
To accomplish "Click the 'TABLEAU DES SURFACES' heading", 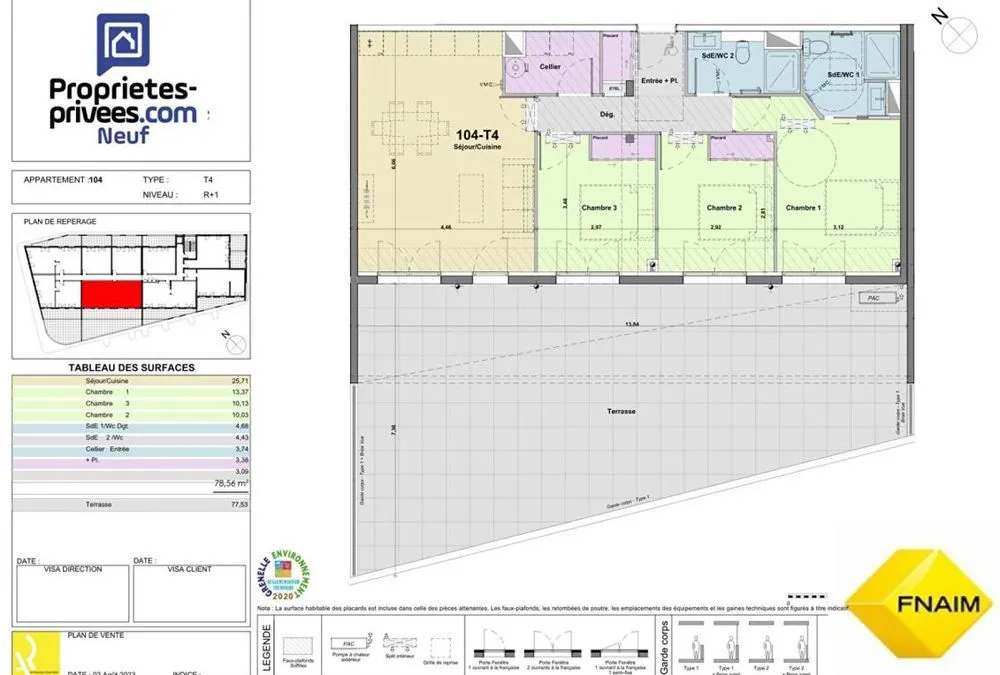I will [x=131, y=367].
